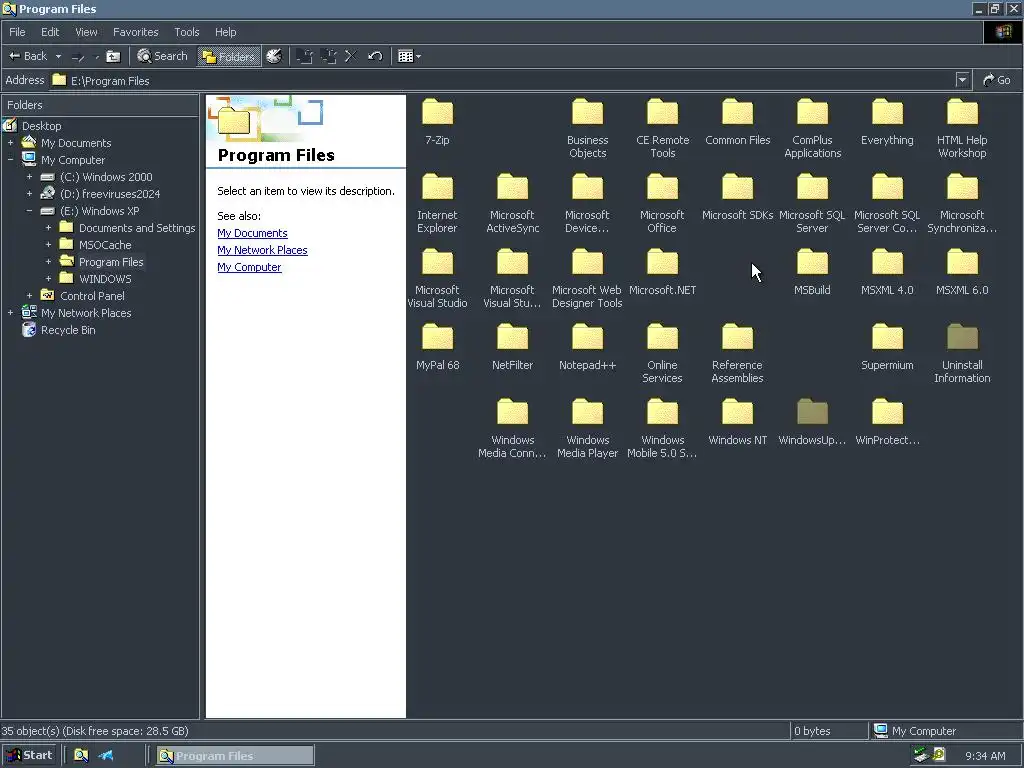Image resolution: width=1024 pixels, height=768 pixels.
Task: Open the Favorites menu
Action: [135, 32]
